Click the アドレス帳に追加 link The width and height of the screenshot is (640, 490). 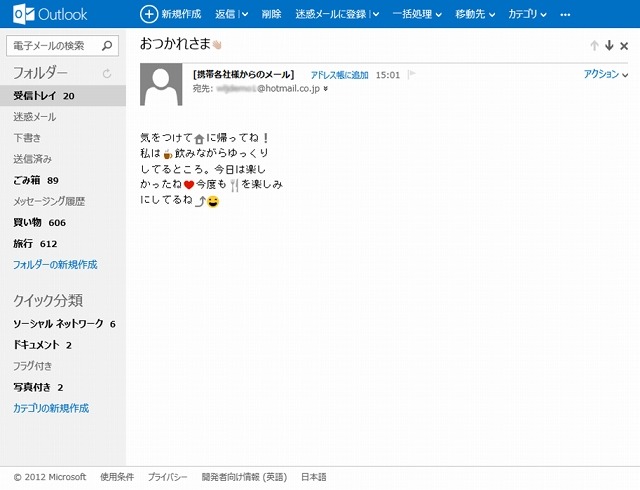coord(340,75)
